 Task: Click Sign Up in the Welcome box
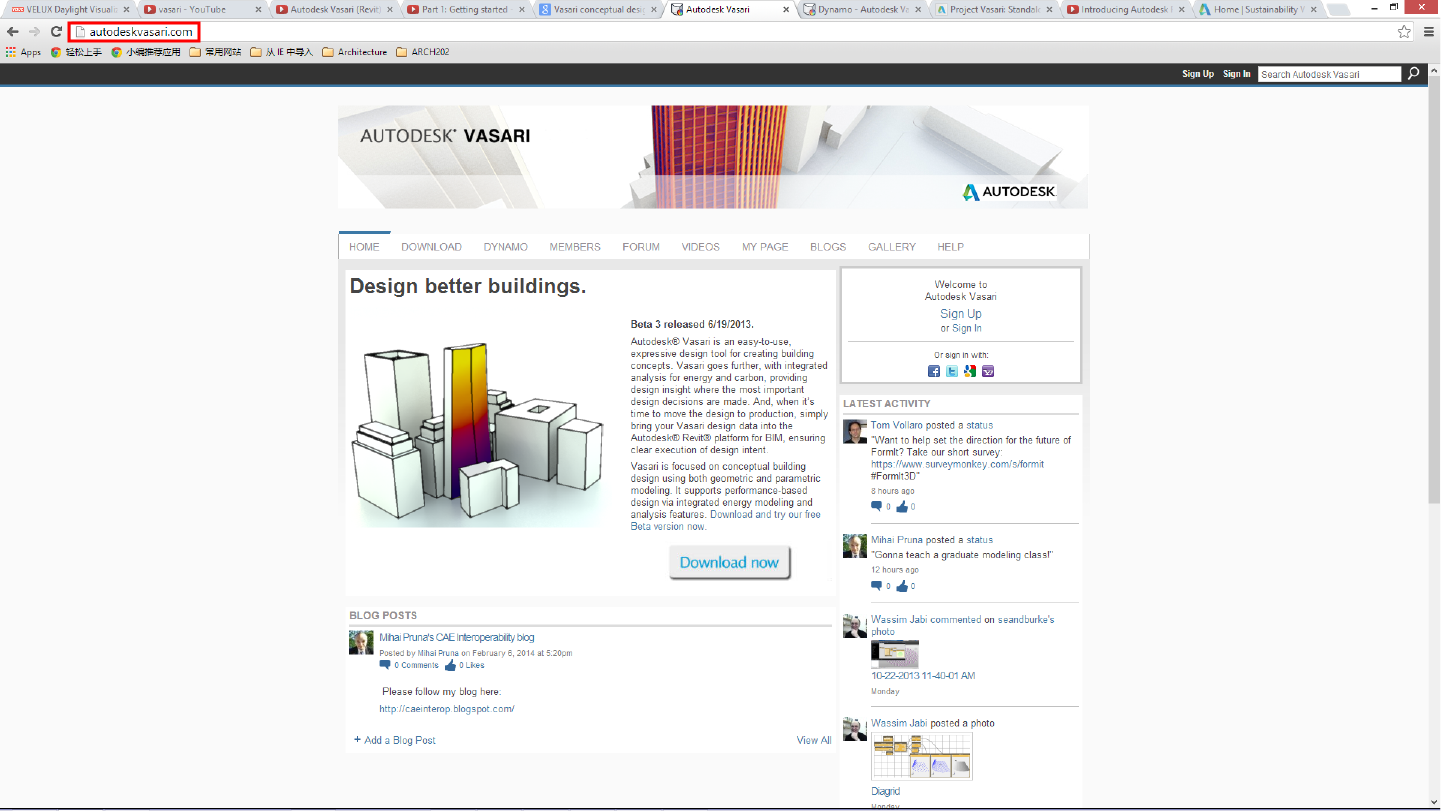point(961,314)
